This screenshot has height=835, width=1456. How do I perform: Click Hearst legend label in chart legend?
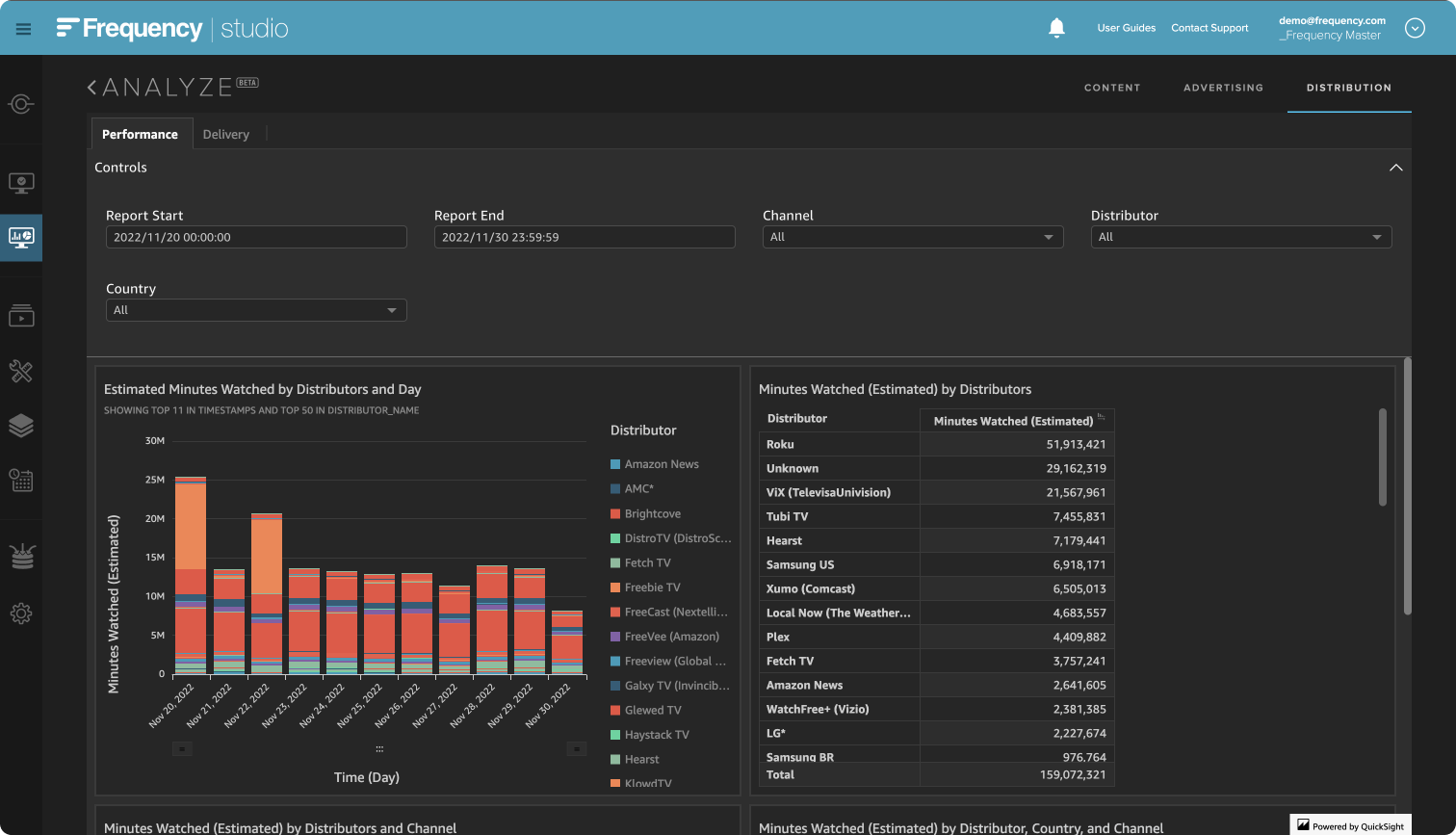tap(642, 760)
